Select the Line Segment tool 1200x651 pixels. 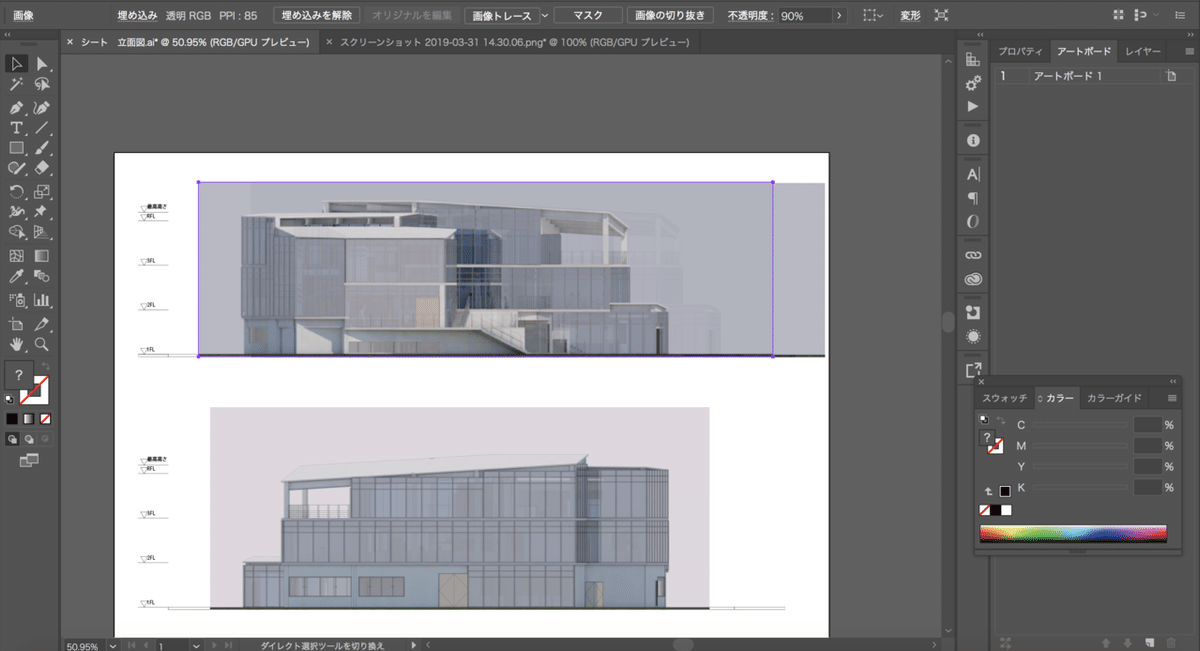42,128
